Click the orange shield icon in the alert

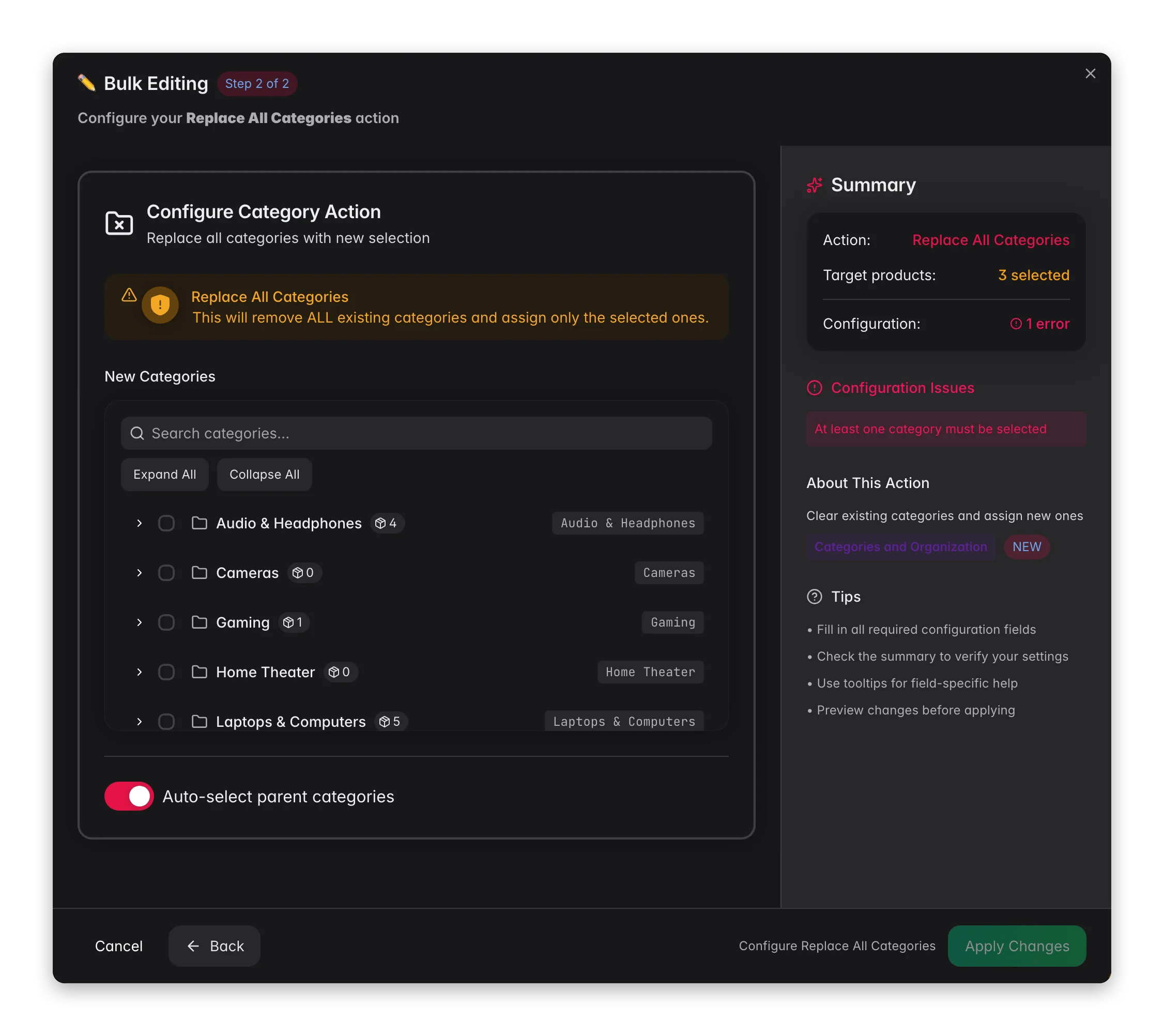pyautogui.click(x=160, y=306)
